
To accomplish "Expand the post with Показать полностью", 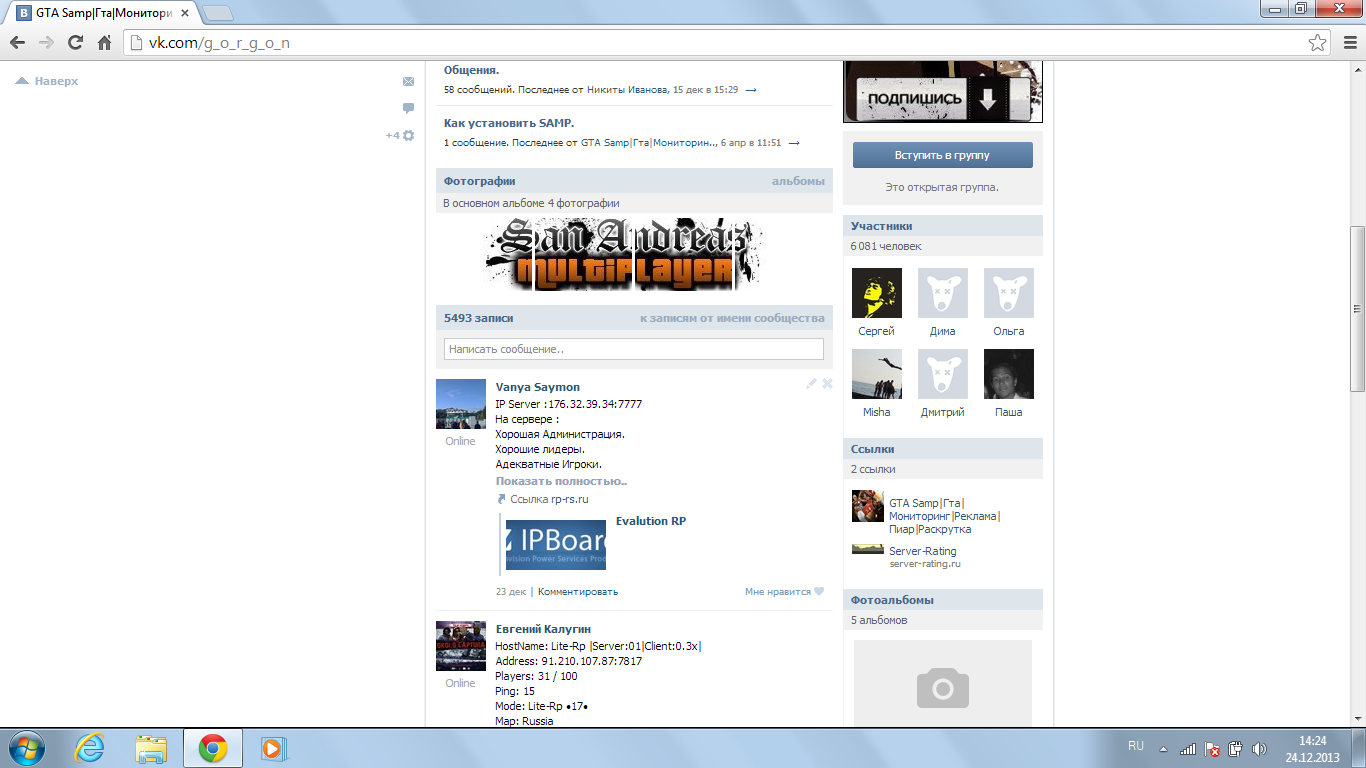I will [x=562, y=481].
